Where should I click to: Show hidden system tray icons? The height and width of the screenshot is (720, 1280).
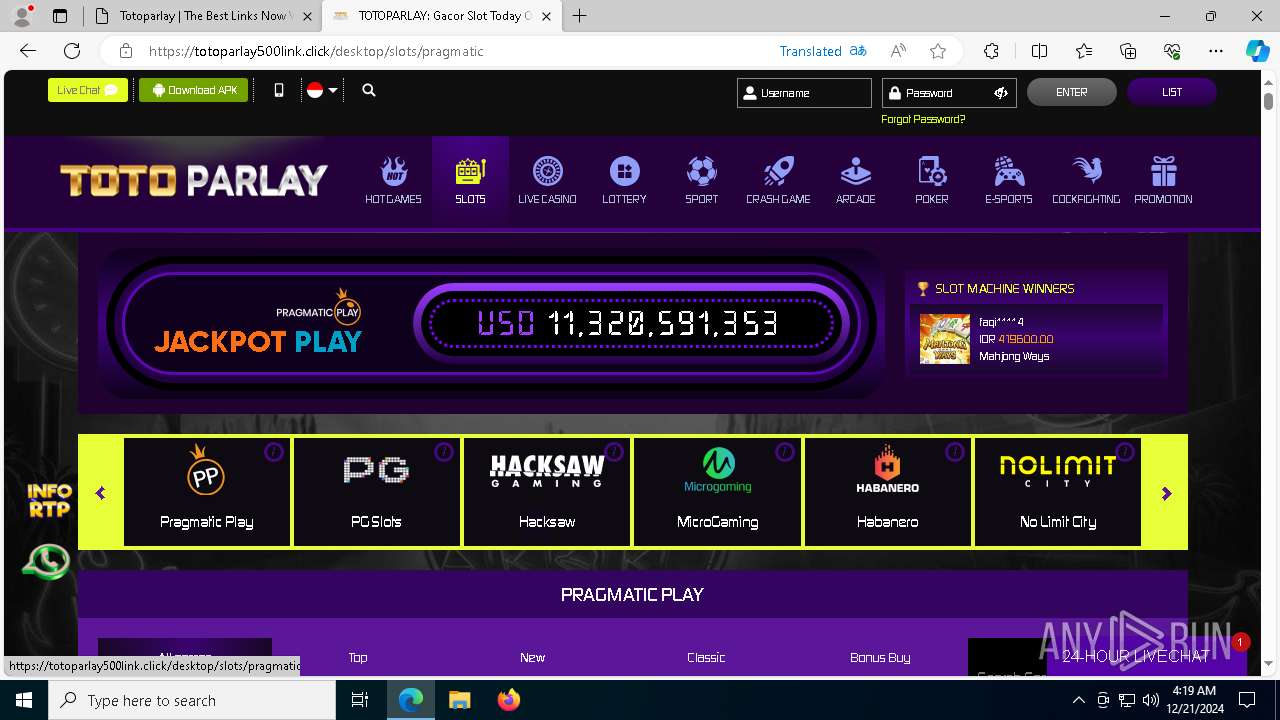click(1078, 700)
